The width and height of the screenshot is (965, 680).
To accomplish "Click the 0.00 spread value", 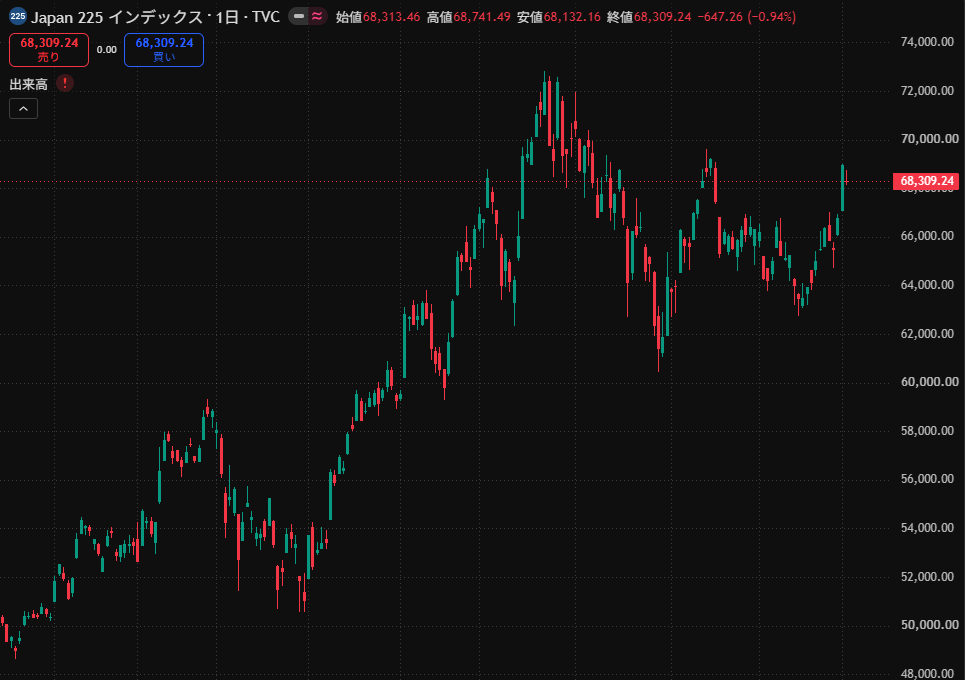I will pyautogui.click(x=106, y=50).
